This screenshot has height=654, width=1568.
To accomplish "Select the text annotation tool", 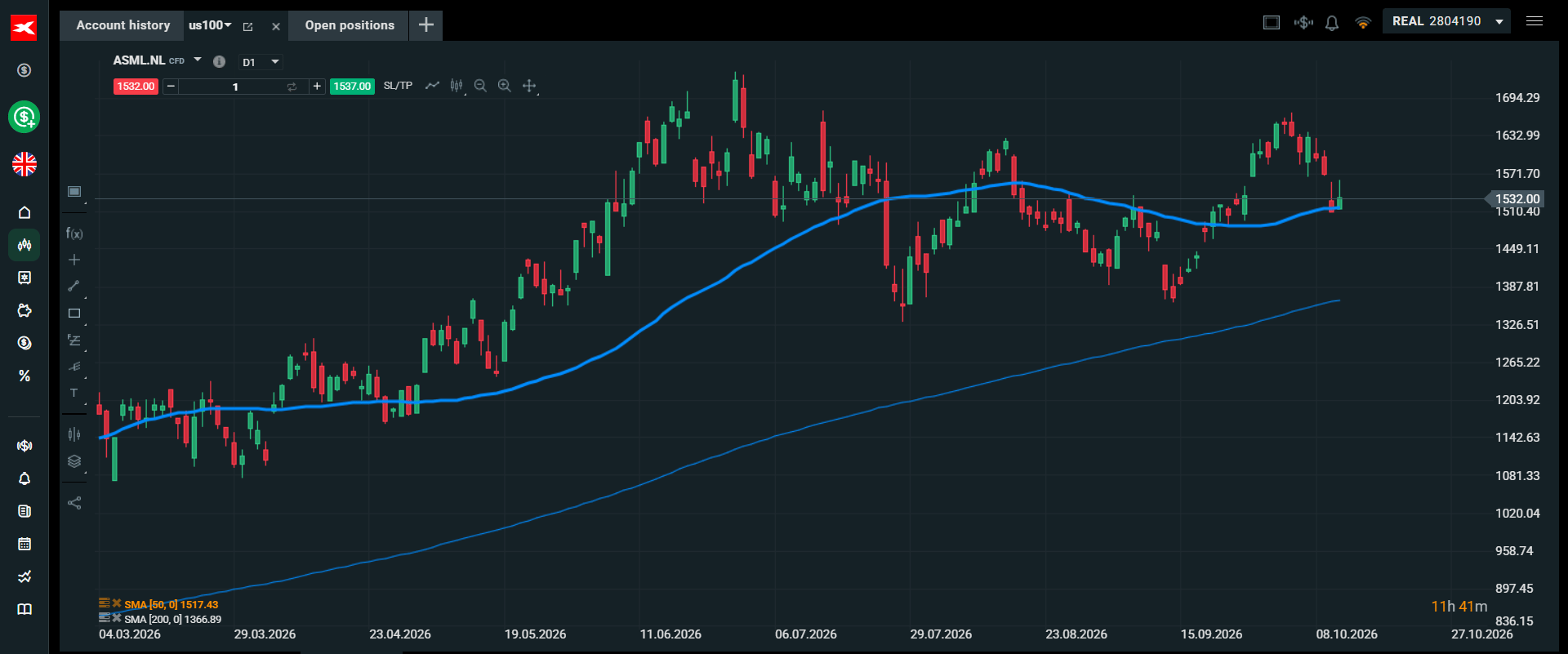I will coord(74,393).
